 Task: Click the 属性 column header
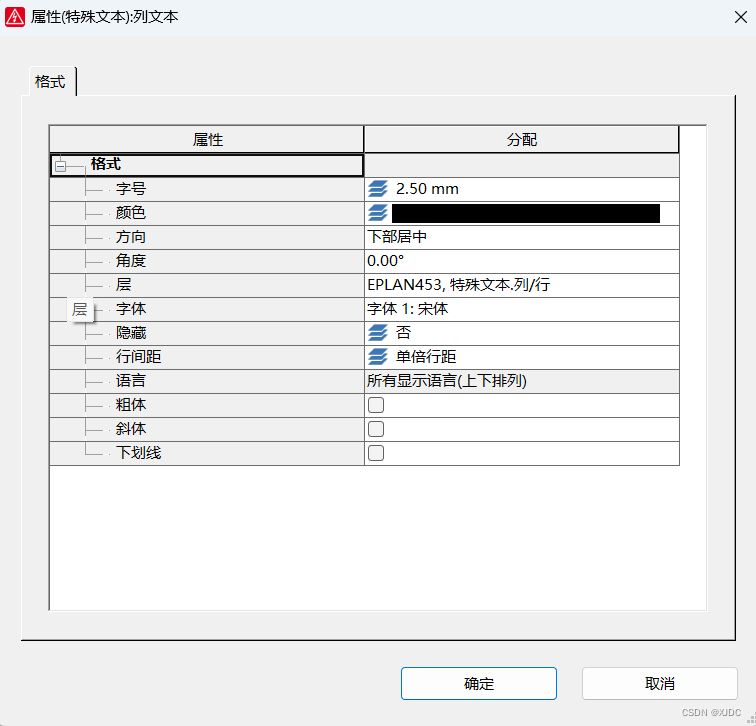pos(207,140)
